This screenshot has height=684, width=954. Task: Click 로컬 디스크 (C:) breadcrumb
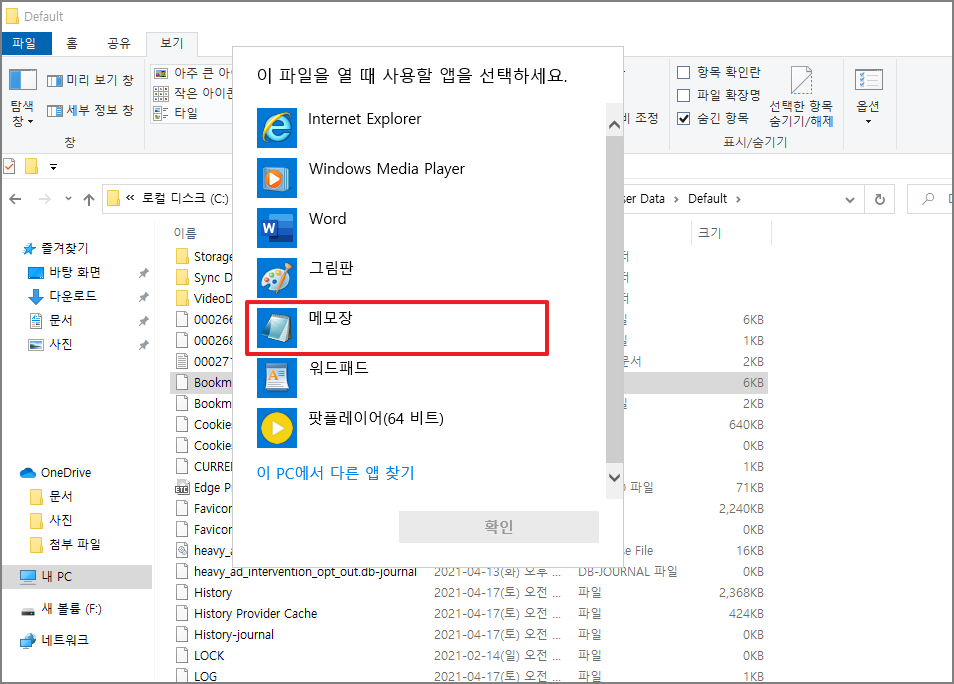pos(186,198)
